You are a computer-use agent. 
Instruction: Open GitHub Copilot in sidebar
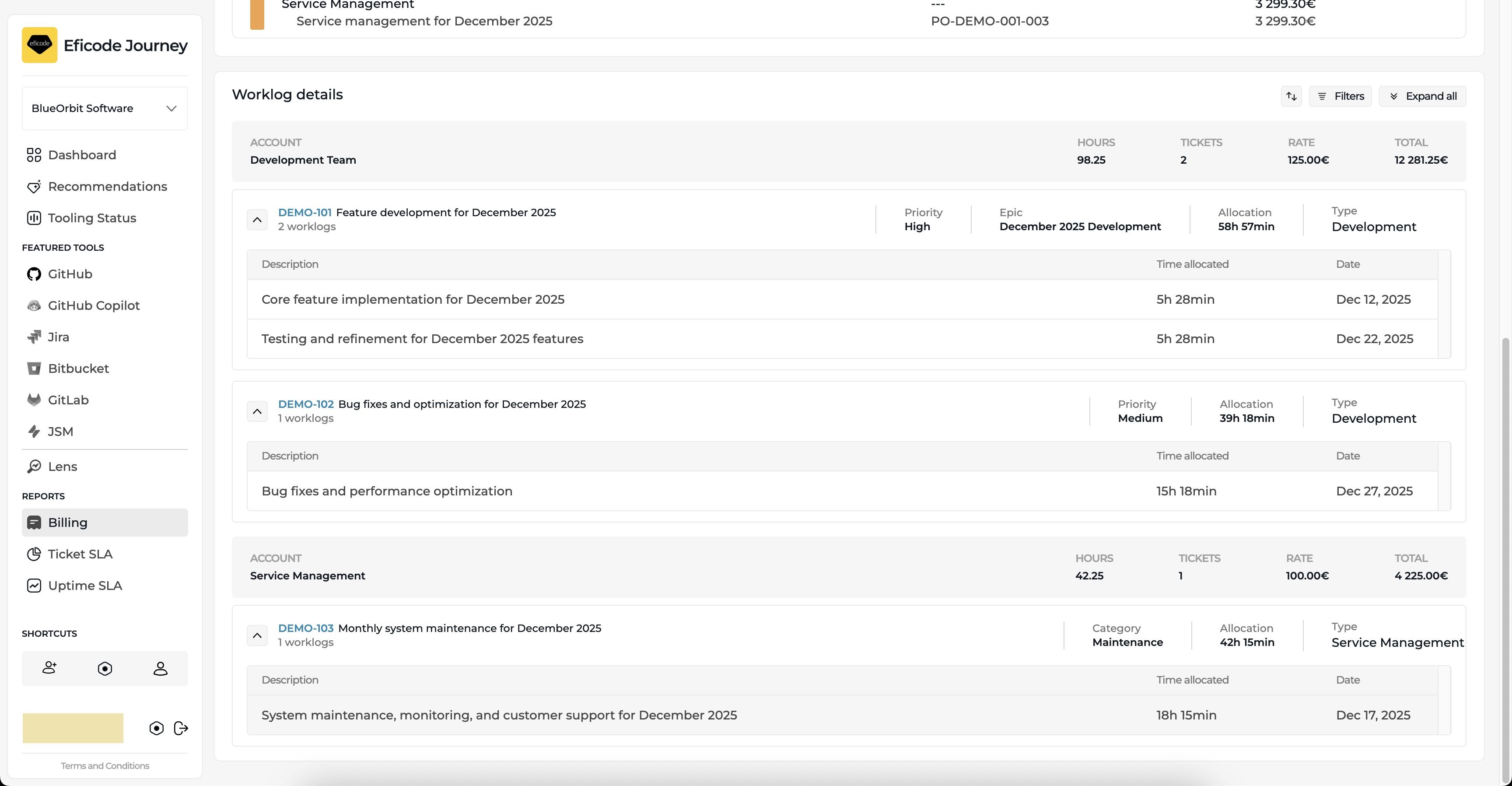click(93, 306)
